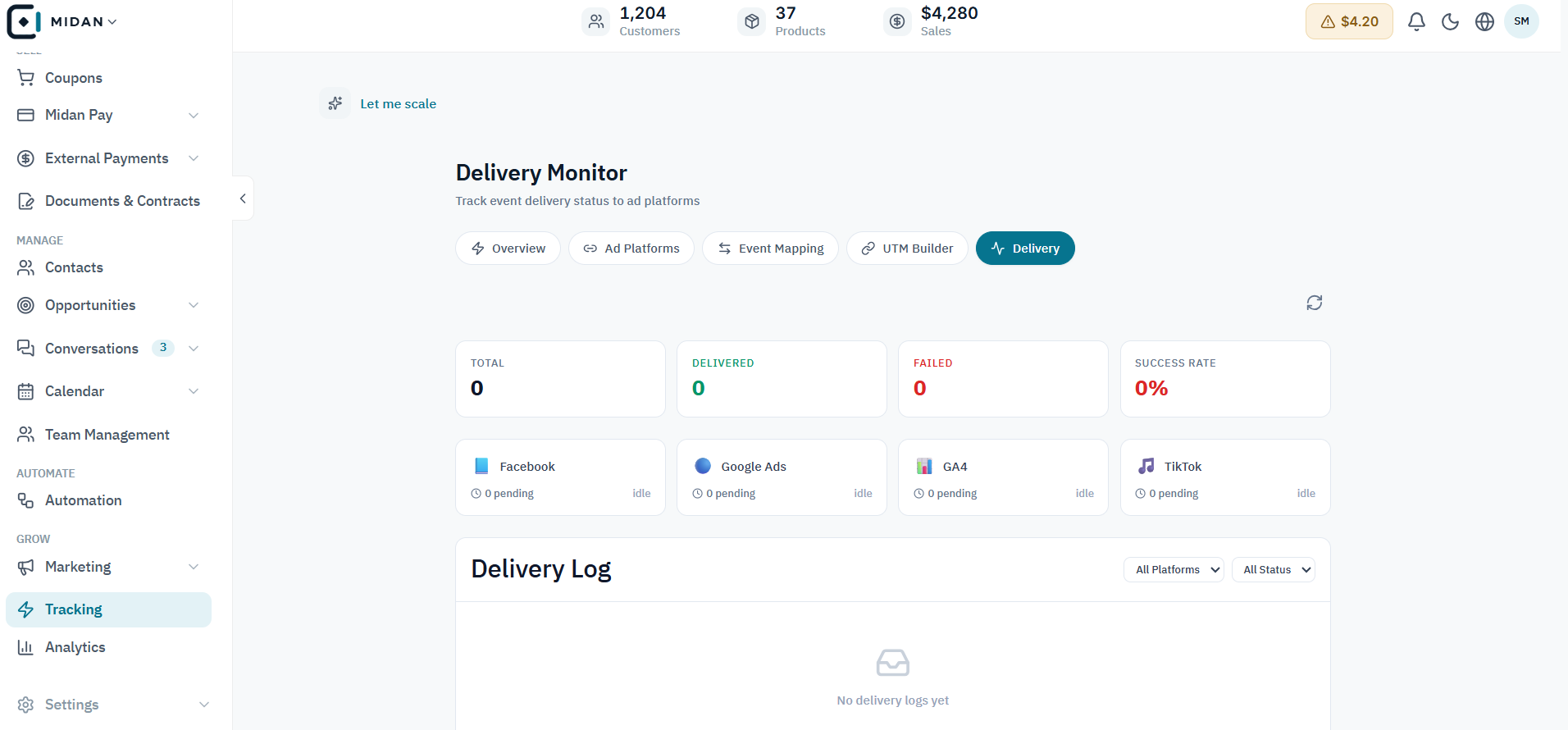This screenshot has height=730, width=1568.
Task: Switch to Ad Platforms tab
Action: (631, 249)
